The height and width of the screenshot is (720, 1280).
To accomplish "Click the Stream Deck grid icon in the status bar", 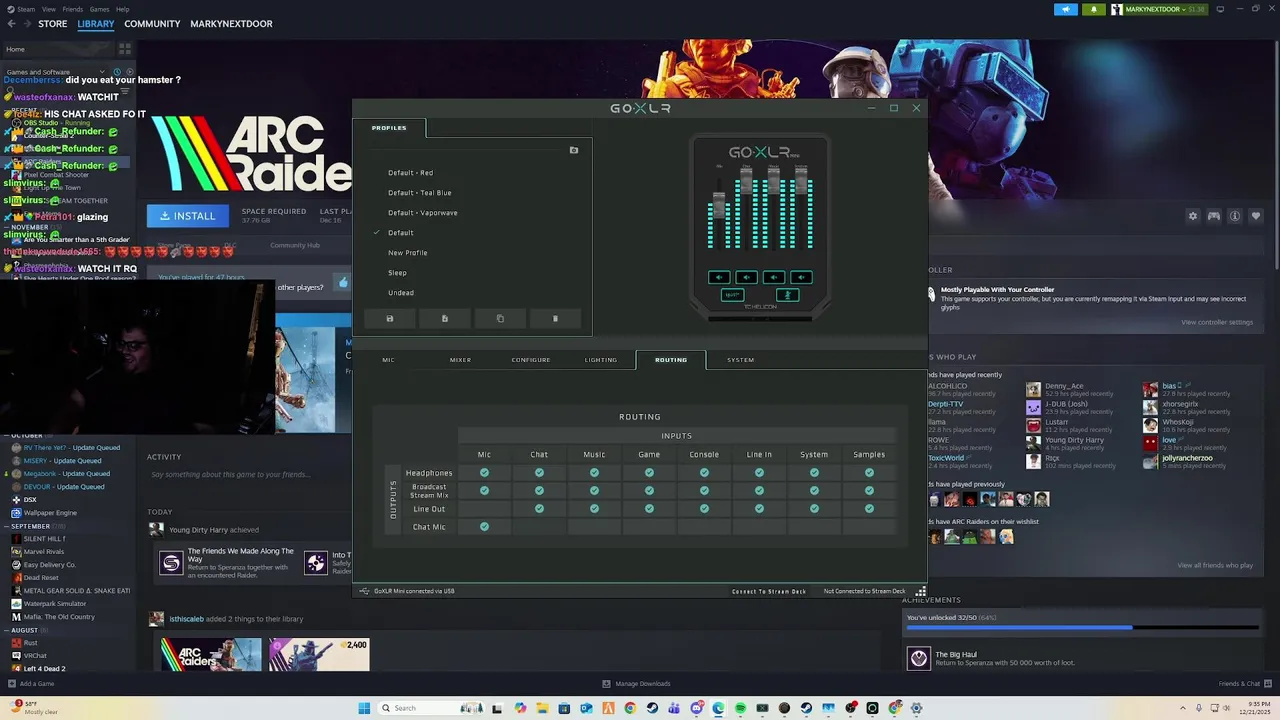I will (x=920, y=591).
